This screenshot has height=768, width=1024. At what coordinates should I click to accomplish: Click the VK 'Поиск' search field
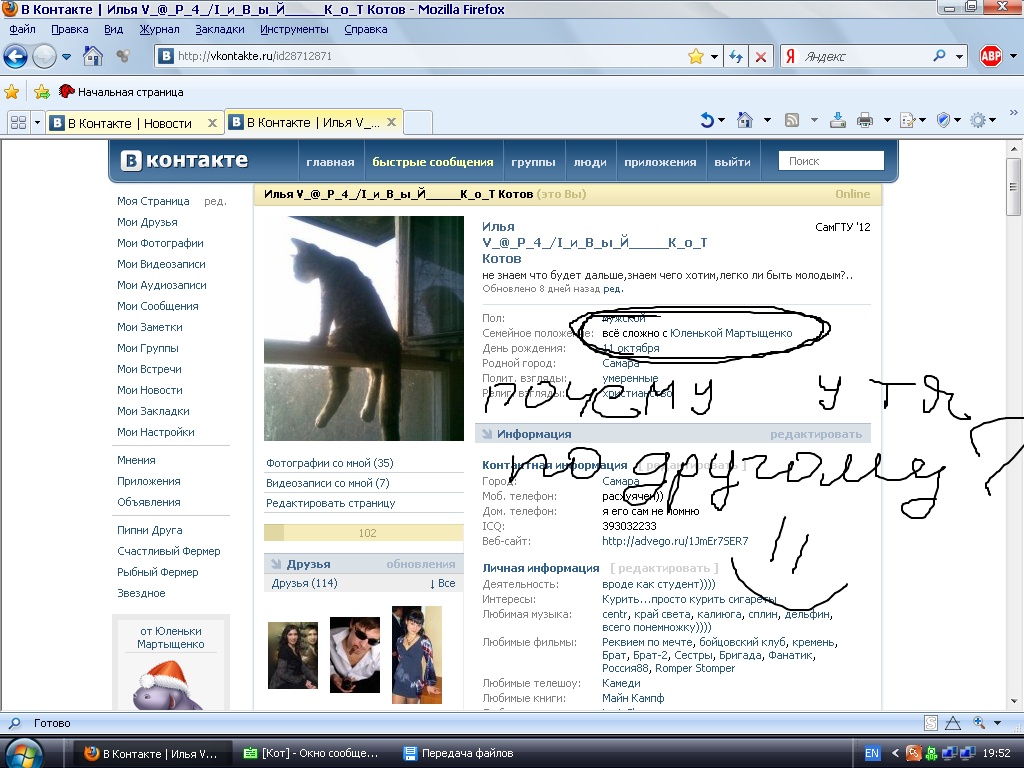[831, 161]
